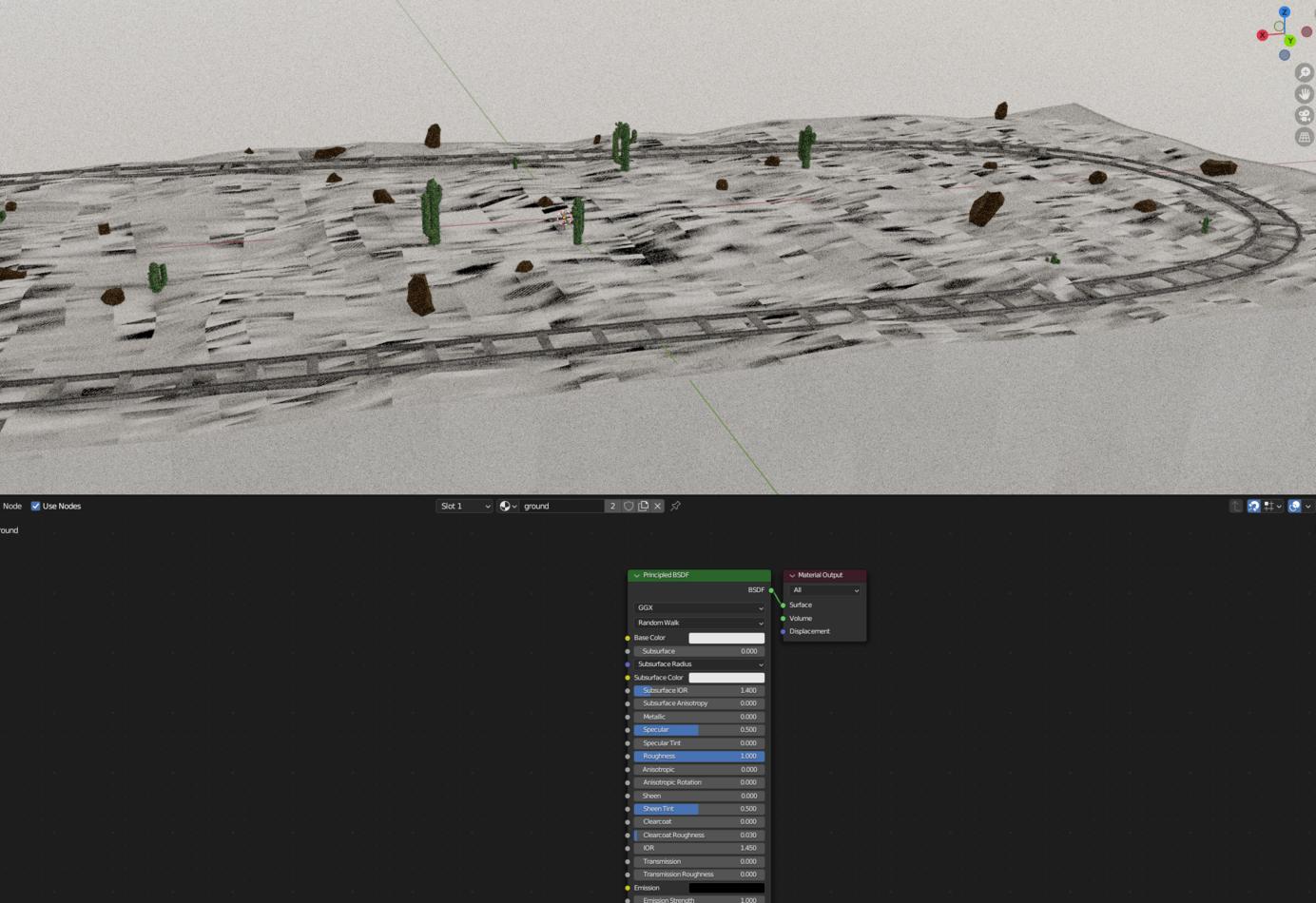Image resolution: width=1316 pixels, height=903 pixels.
Task: Click the Sheen slider
Action: (x=700, y=796)
